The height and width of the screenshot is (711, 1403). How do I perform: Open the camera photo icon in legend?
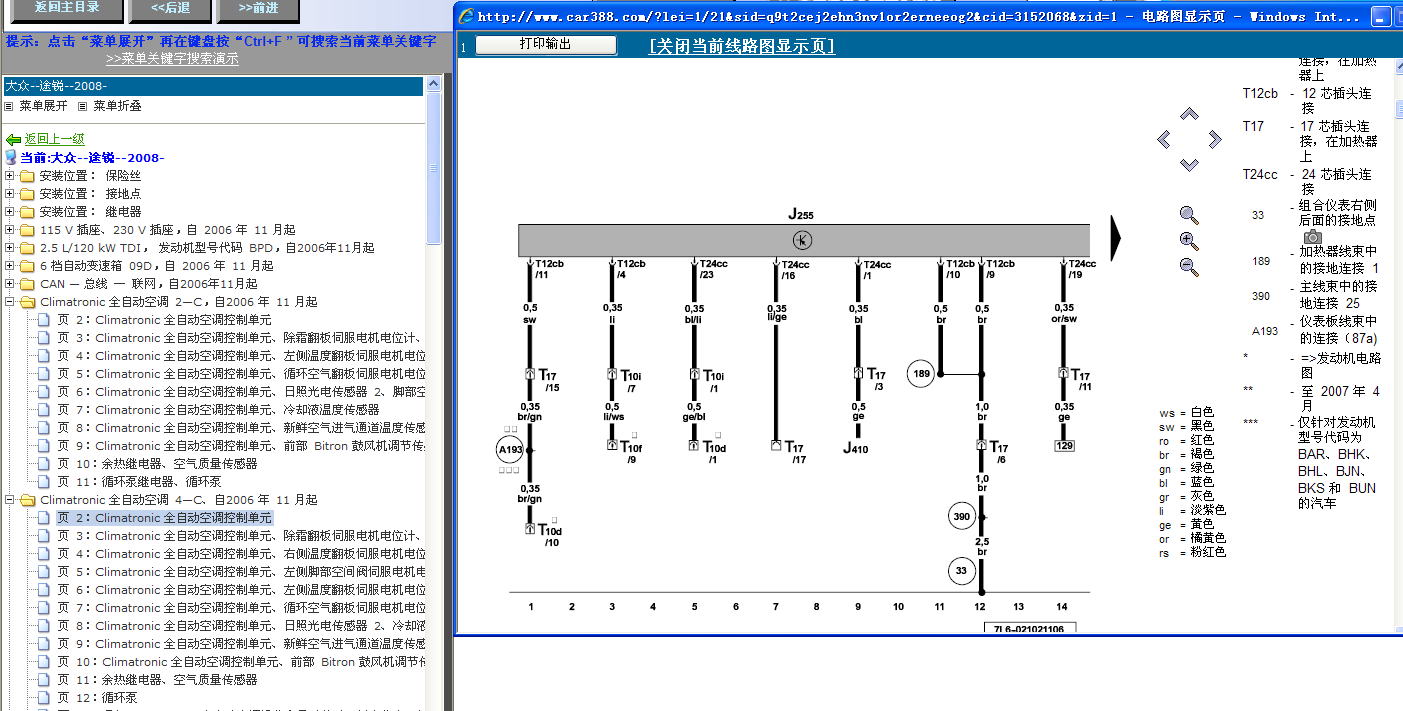[1313, 237]
